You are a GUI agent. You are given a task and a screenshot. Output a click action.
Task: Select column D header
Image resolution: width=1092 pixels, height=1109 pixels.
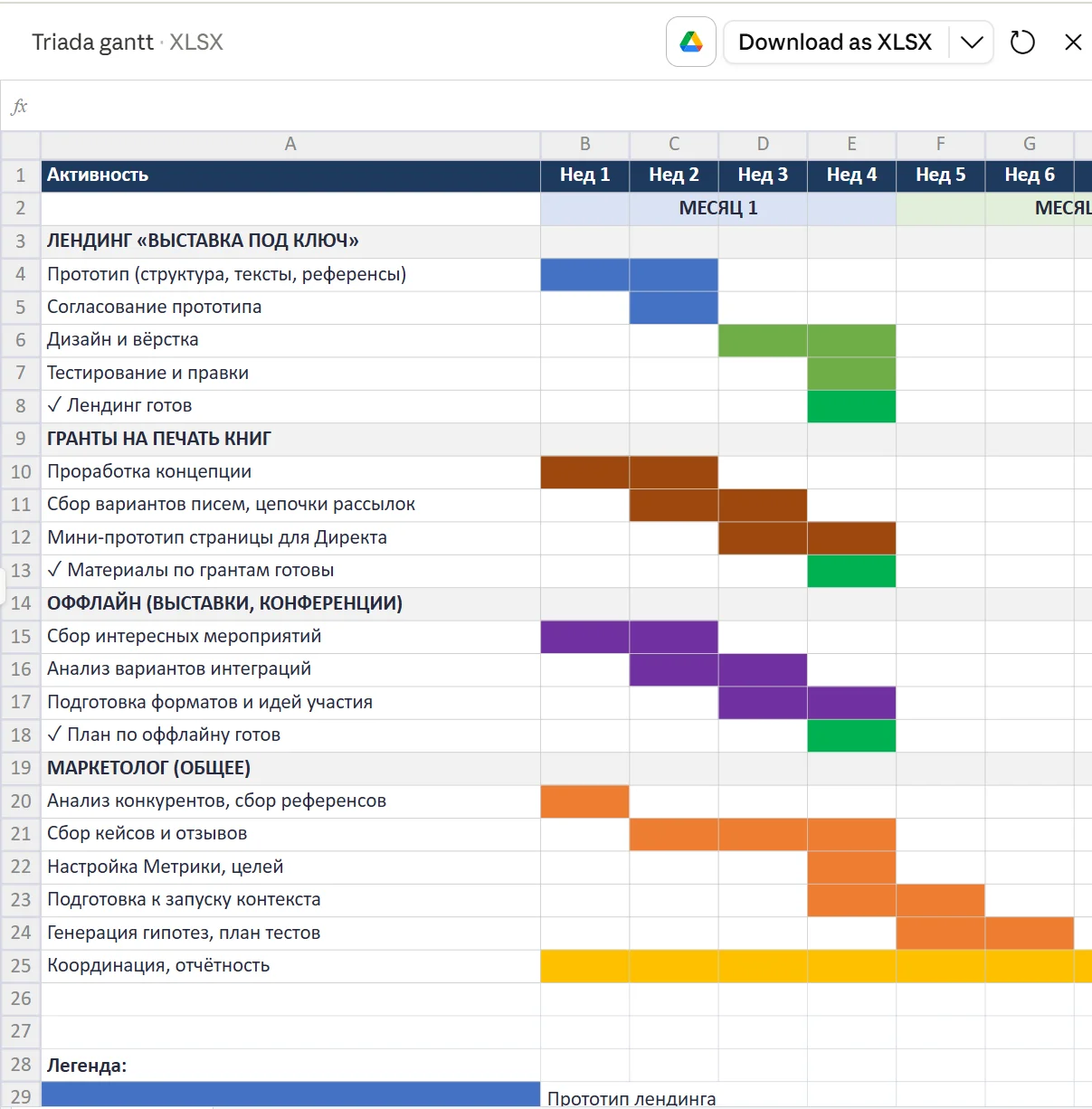tap(763, 144)
